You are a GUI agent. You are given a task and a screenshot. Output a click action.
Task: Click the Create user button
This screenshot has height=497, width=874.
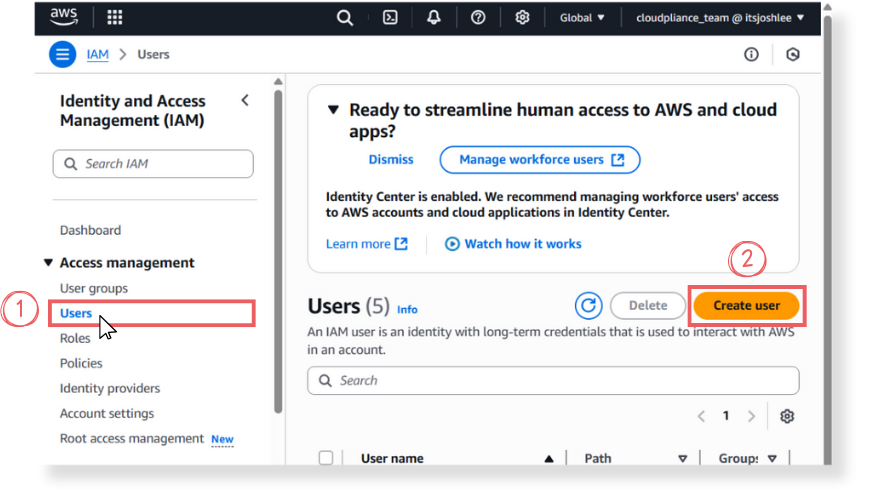coord(746,305)
